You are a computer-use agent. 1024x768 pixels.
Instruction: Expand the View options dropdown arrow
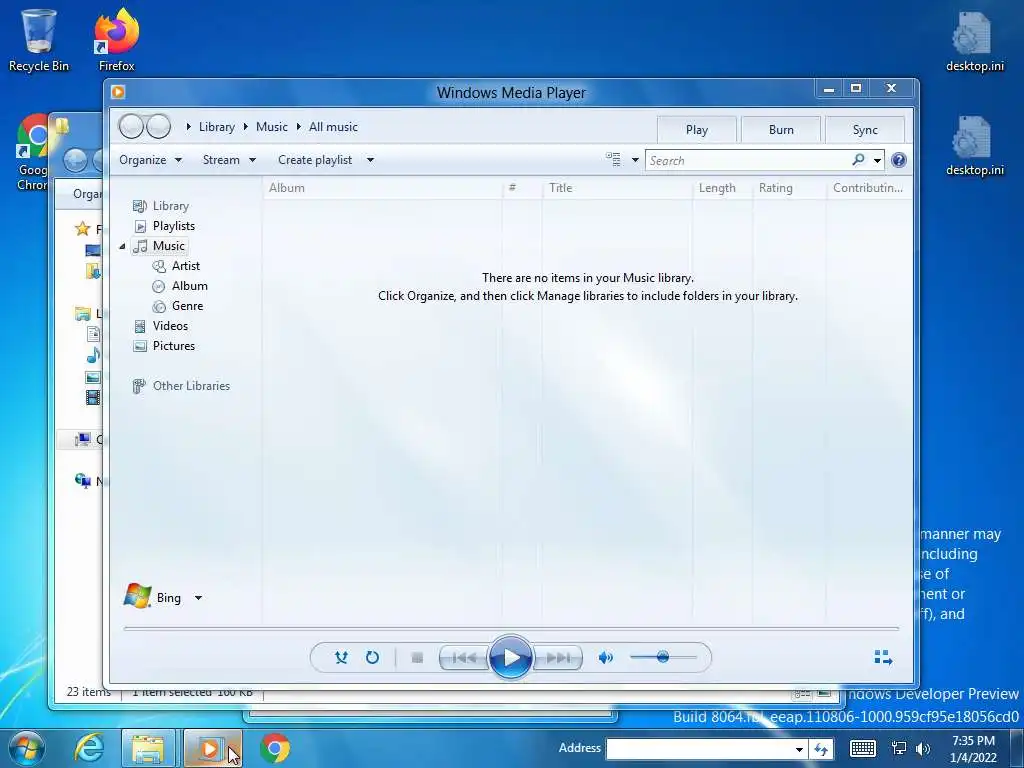click(x=635, y=160)
